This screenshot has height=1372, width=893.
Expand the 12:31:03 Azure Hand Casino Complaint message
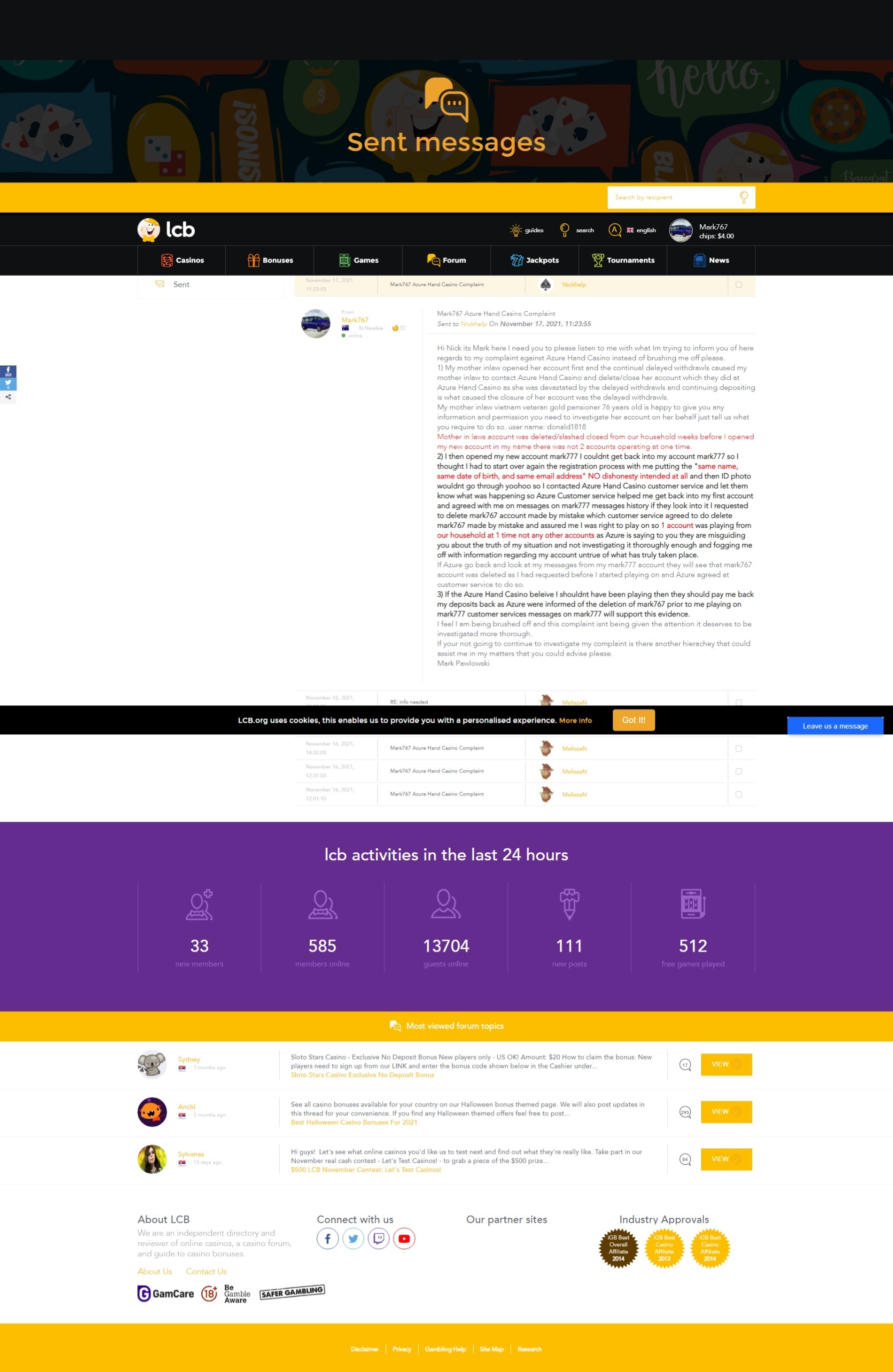437,771
